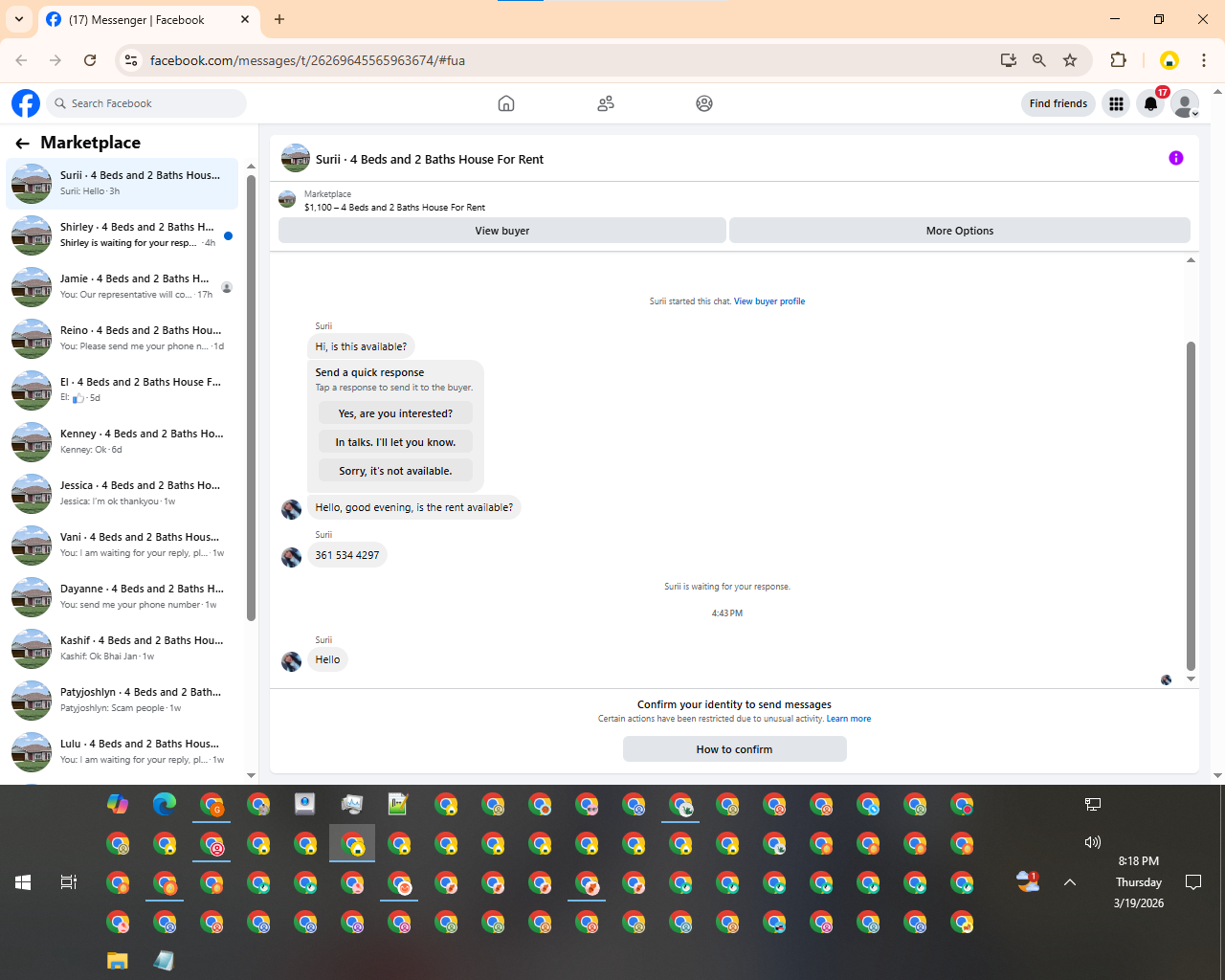
Task: Open the Shirley conversation
Action: pyautogui.click(x=122, y=235)
